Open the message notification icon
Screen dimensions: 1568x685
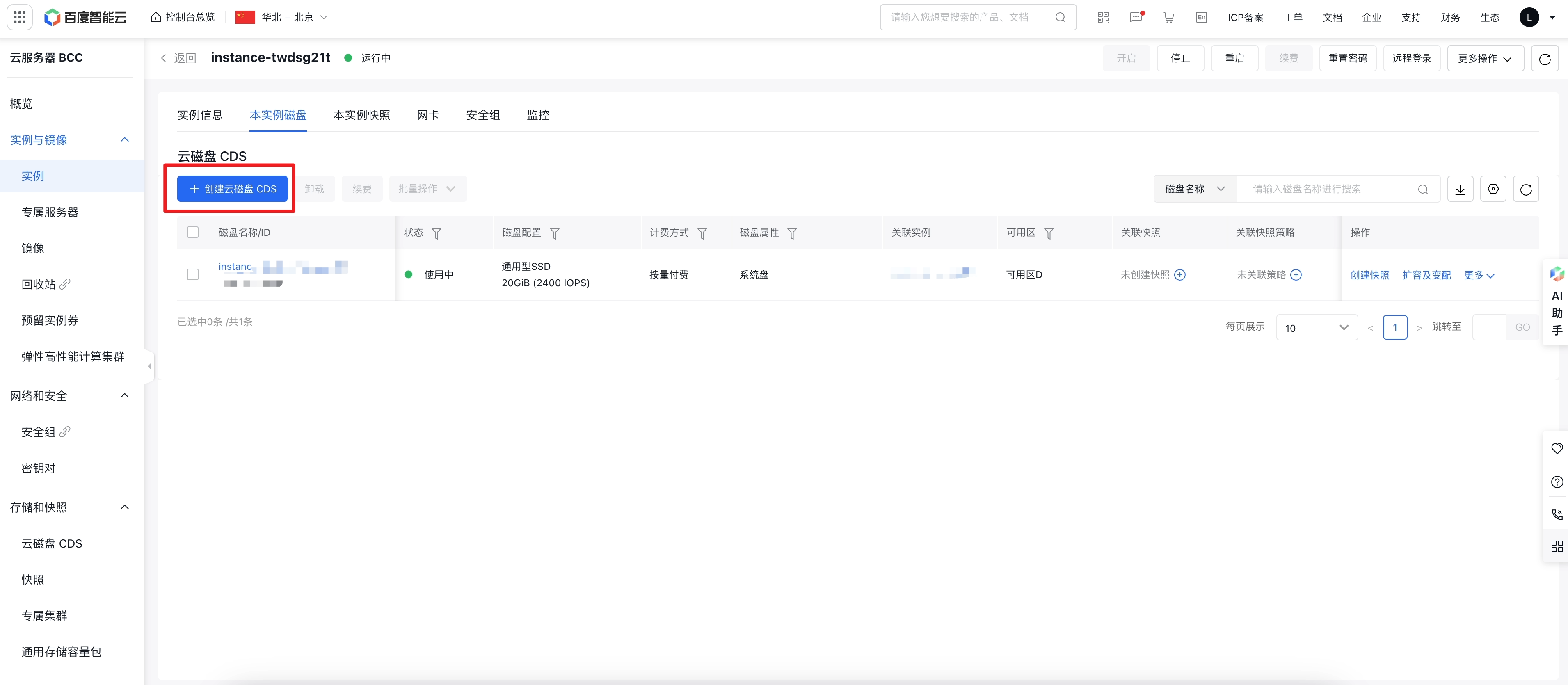(1136, 17)
